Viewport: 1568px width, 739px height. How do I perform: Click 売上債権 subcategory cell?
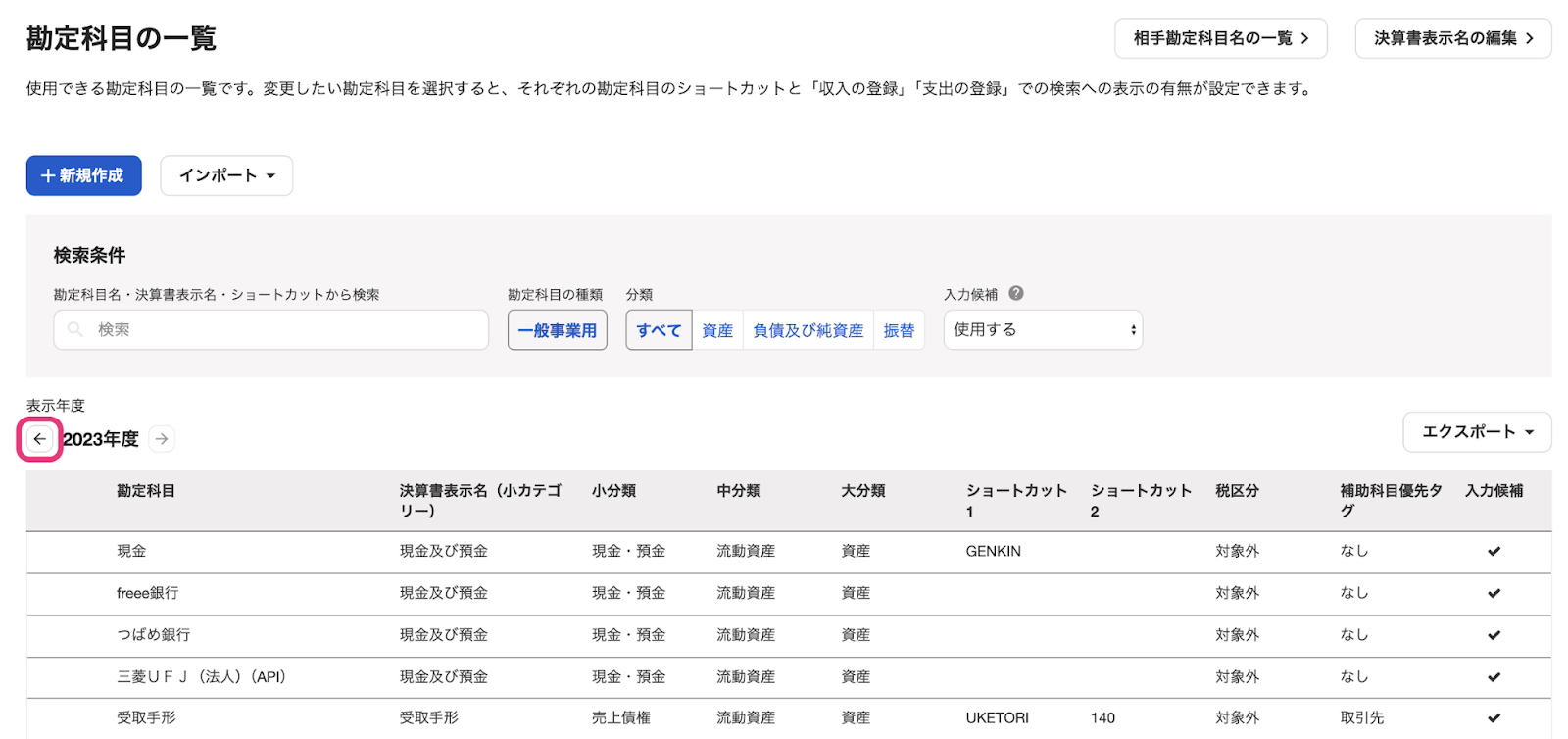621,718
